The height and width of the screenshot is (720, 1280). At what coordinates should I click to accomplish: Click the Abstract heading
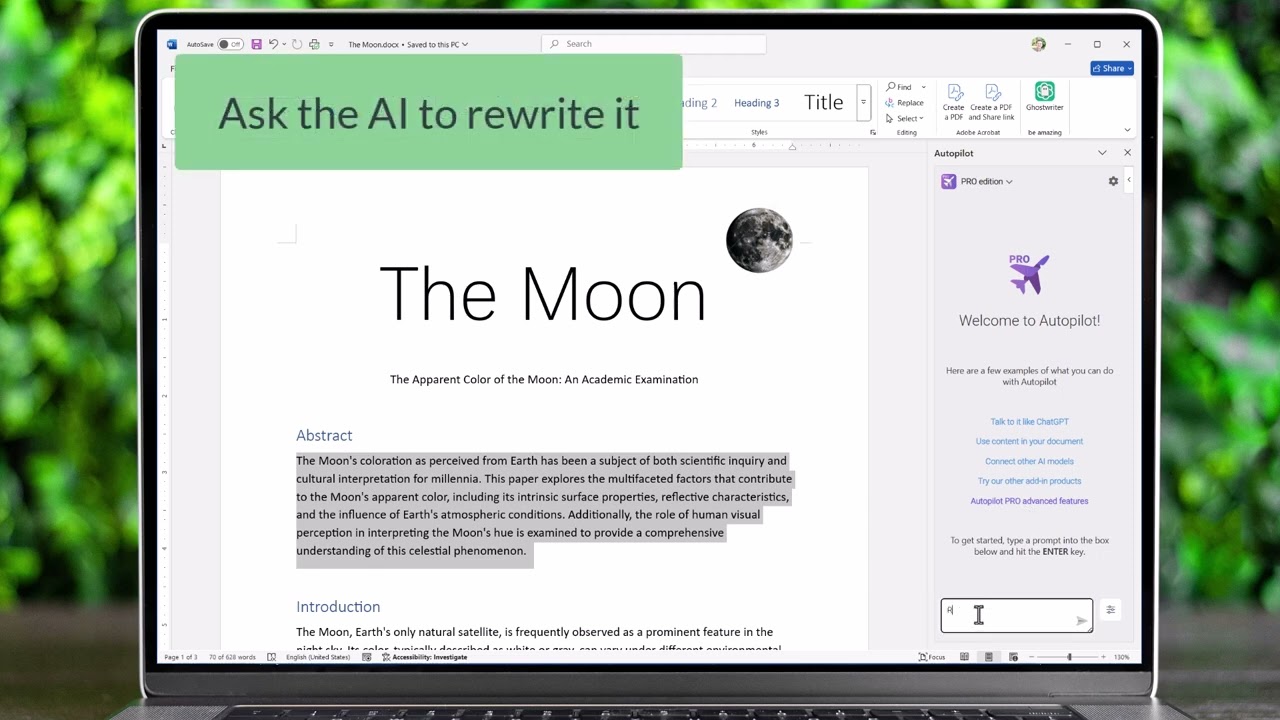[x=324, y=435]
